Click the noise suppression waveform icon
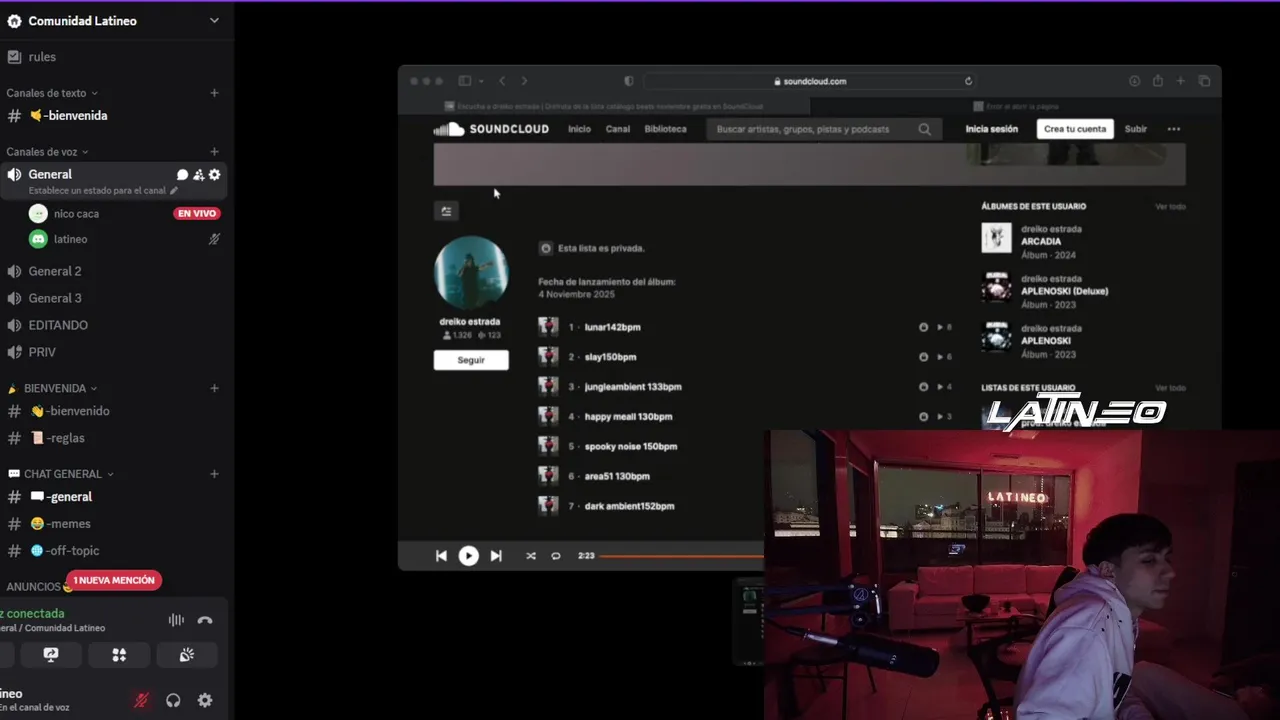 [x=176, y=620]
